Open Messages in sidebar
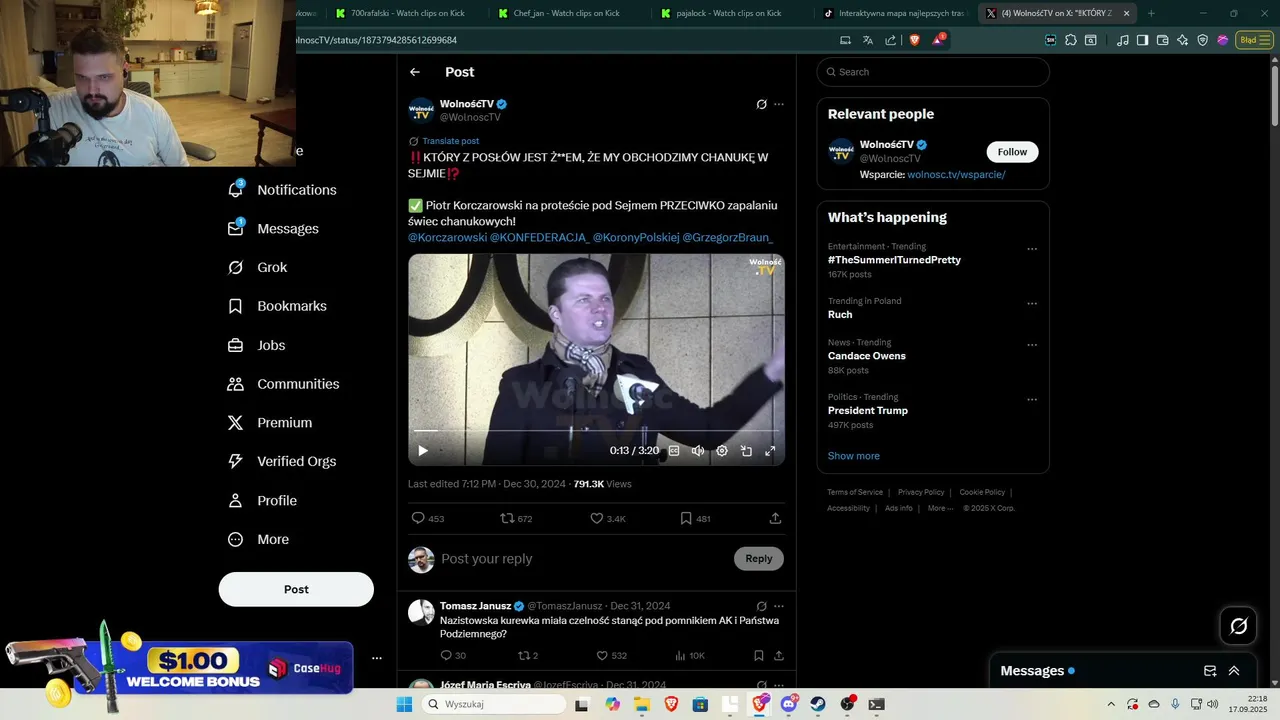 (273, 229)
